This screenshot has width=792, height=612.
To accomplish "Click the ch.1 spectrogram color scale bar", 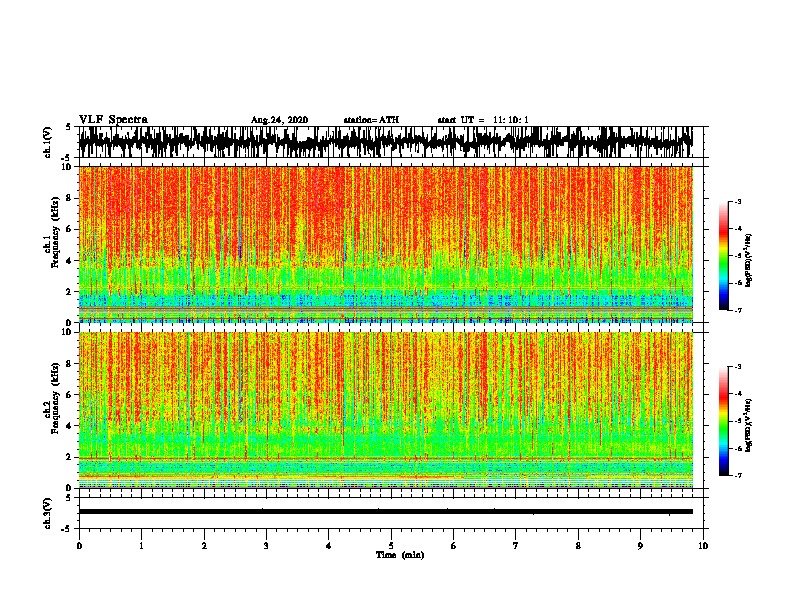I will 723,255.
